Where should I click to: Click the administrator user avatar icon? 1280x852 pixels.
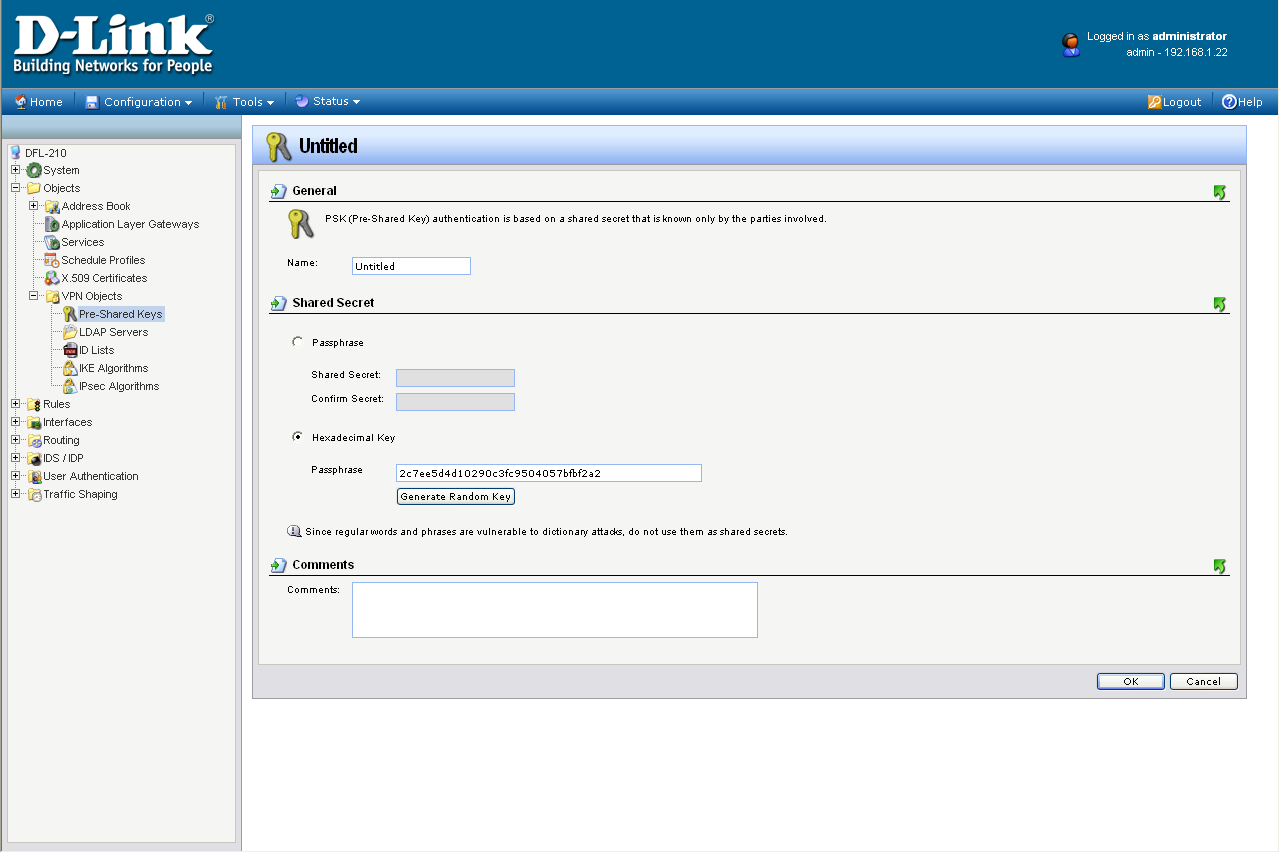point(1071,44)
